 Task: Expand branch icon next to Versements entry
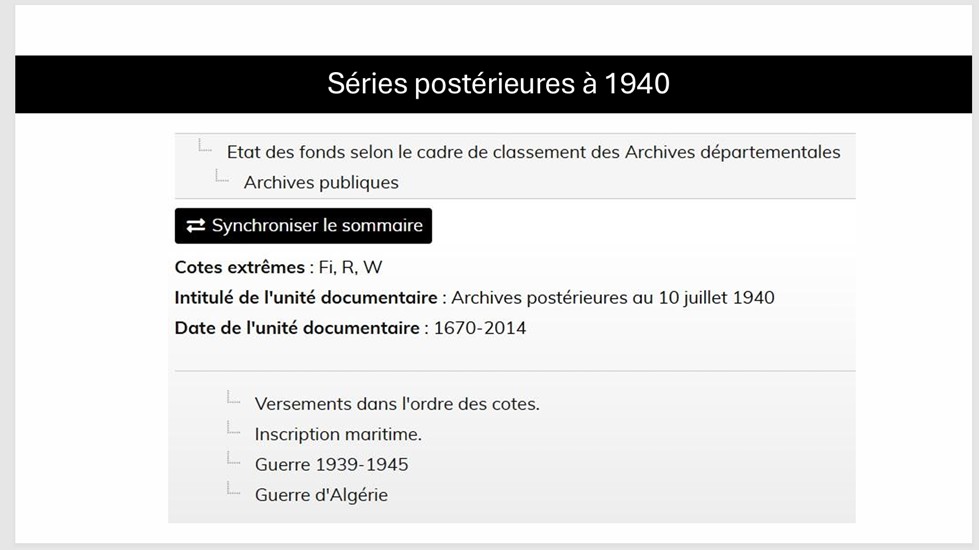(233, 397)
